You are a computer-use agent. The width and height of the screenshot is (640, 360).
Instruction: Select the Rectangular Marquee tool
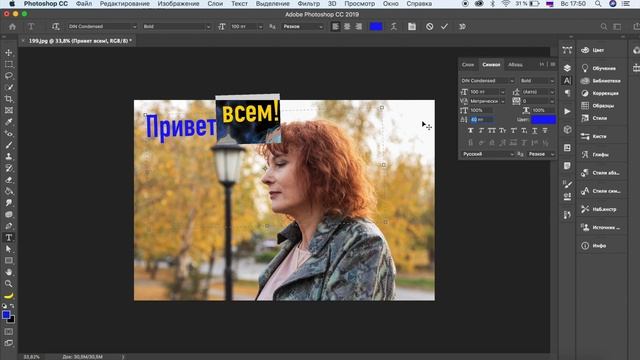coord(9,64)
